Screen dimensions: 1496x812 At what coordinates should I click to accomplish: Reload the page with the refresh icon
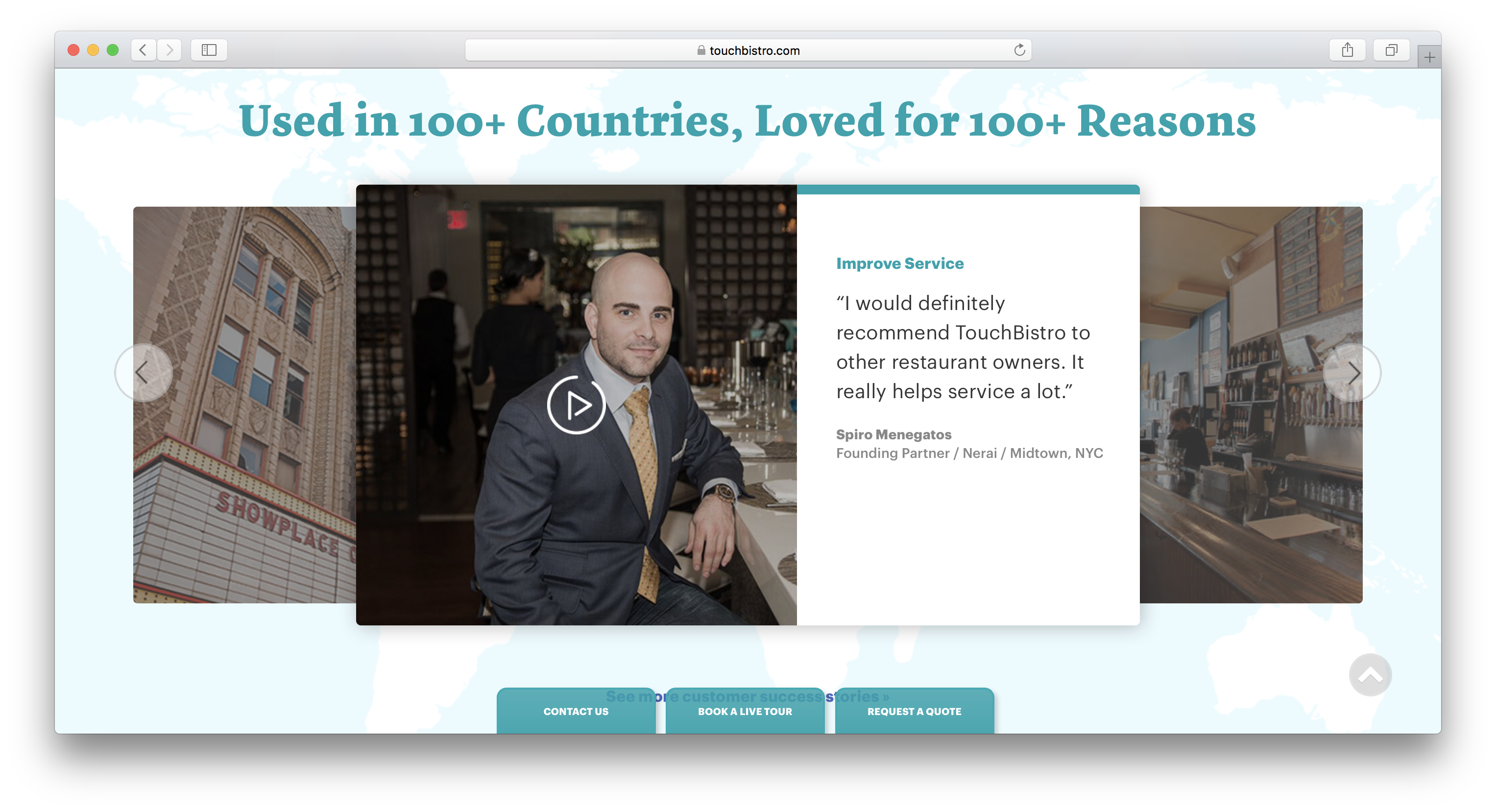(1019, 50)
